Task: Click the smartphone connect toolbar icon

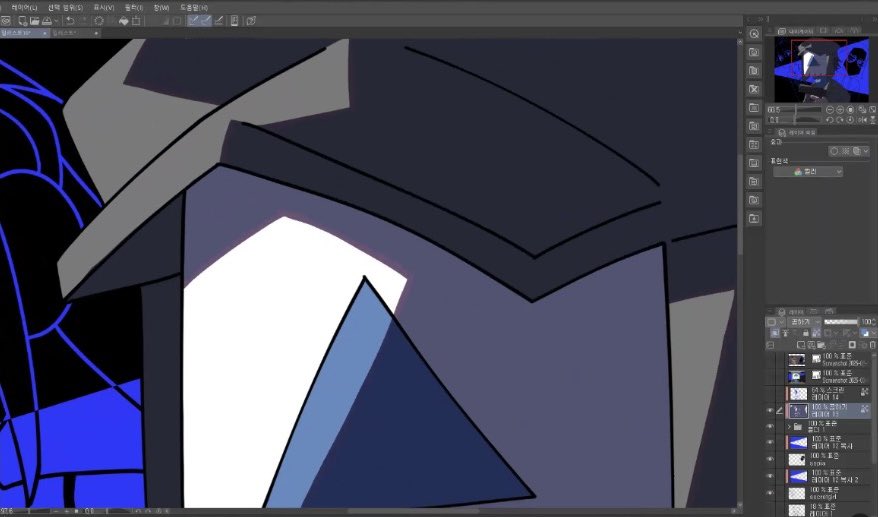Action: click(x=234, y=21)
